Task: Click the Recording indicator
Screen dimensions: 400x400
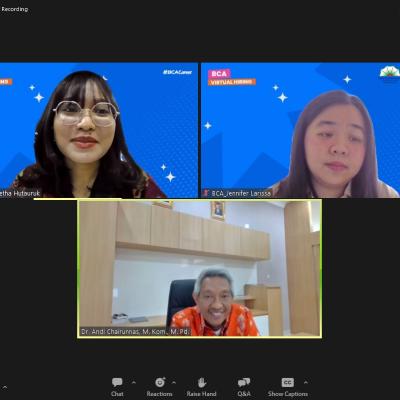Action: click(x=14, y=9)
